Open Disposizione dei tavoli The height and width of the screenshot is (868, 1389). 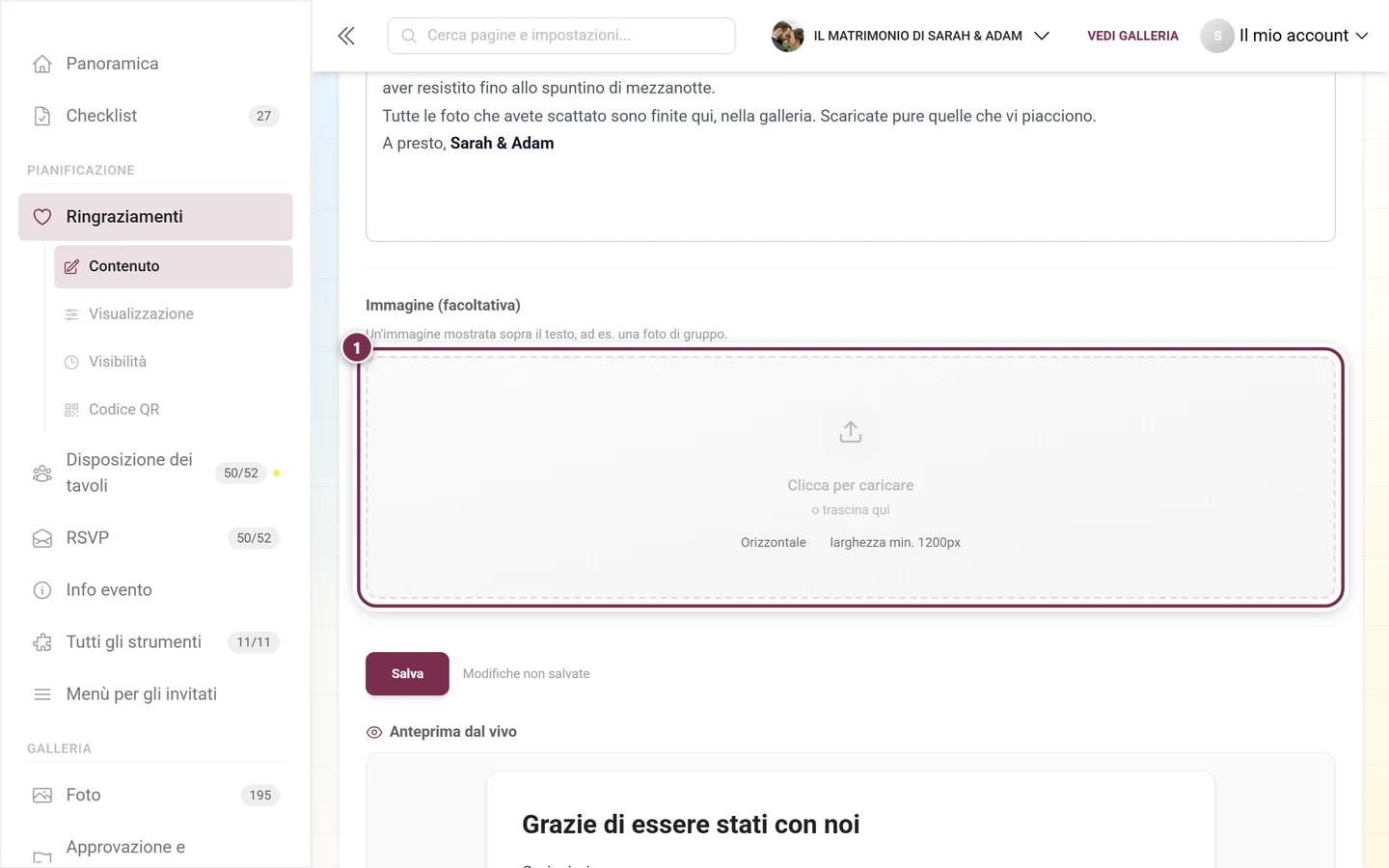155,473
